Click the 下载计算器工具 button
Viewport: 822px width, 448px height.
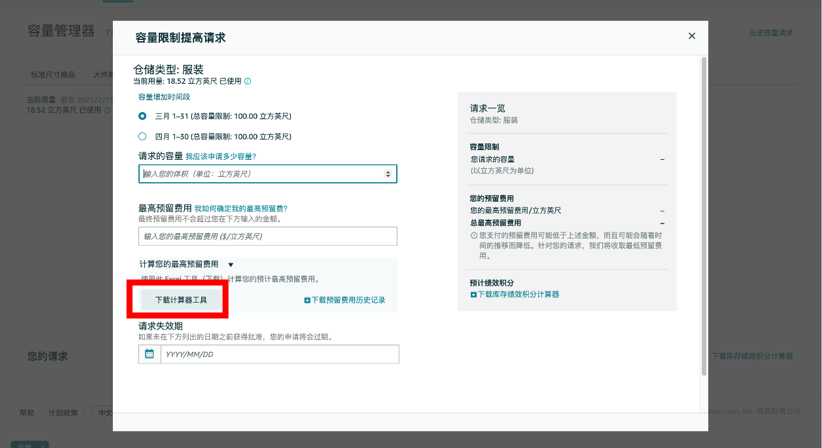(181, 300)
